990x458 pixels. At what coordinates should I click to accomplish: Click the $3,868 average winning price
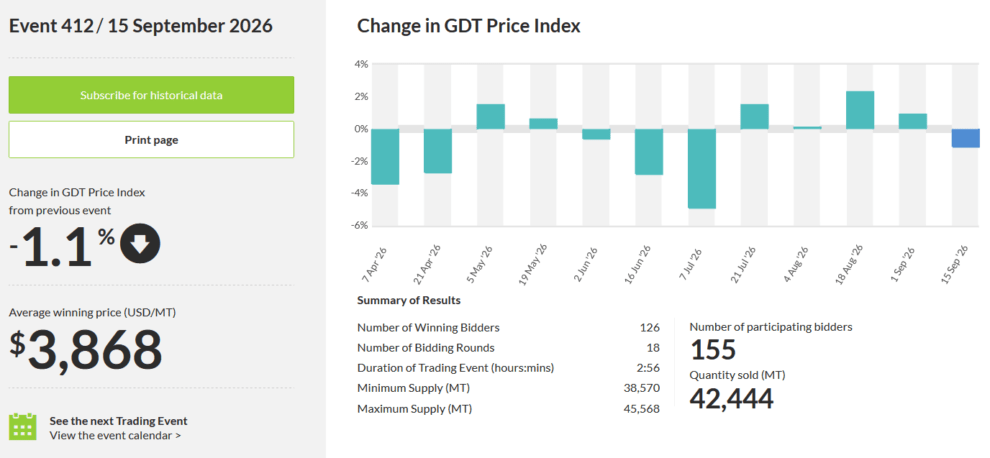pyautogui.click(x=86, y=349)
